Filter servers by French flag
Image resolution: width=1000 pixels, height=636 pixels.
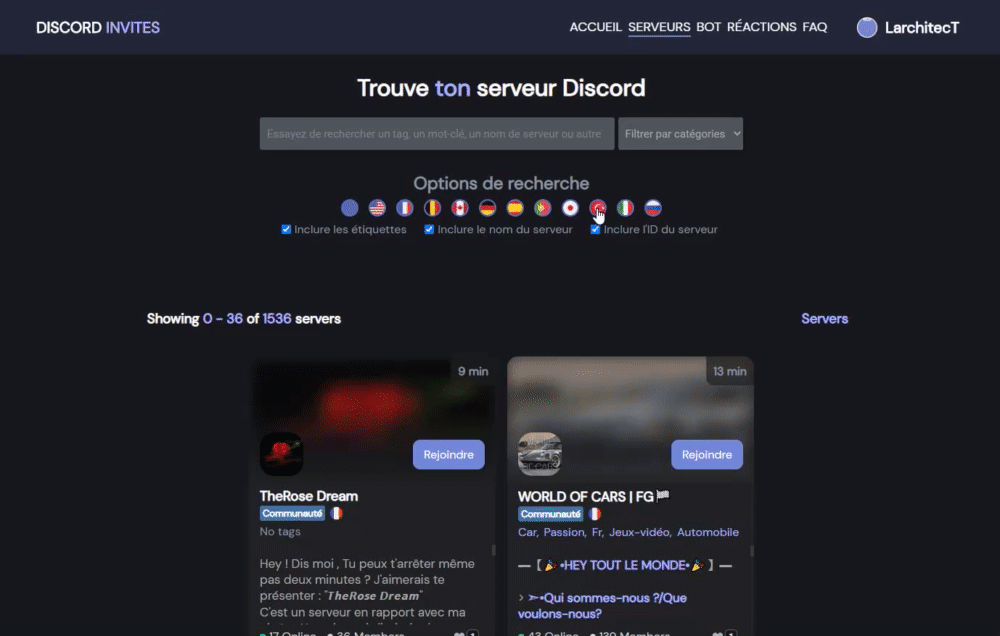(x=404, y=208)
